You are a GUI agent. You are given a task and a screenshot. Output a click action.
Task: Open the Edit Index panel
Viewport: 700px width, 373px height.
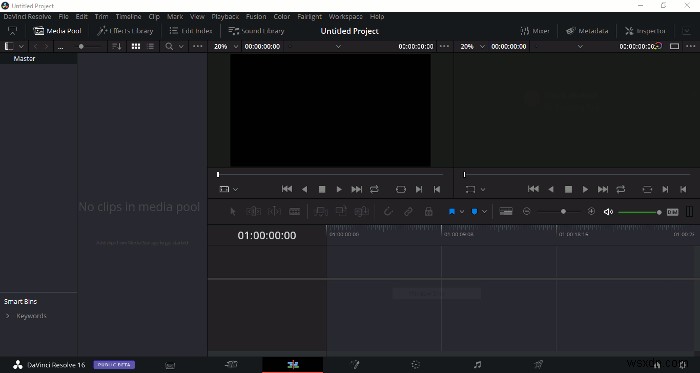(x=191, y=31)
